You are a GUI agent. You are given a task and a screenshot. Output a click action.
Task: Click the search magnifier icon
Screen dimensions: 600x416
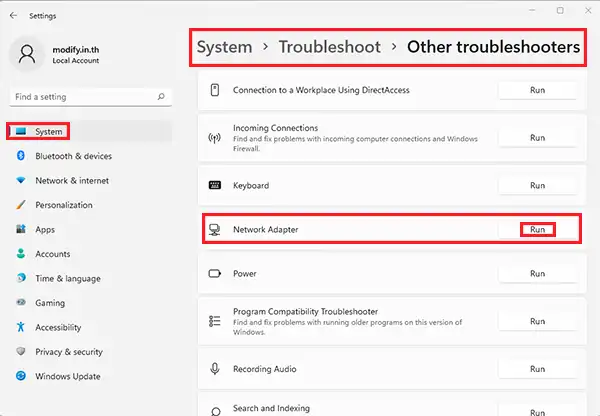click(x=161, y=96)
